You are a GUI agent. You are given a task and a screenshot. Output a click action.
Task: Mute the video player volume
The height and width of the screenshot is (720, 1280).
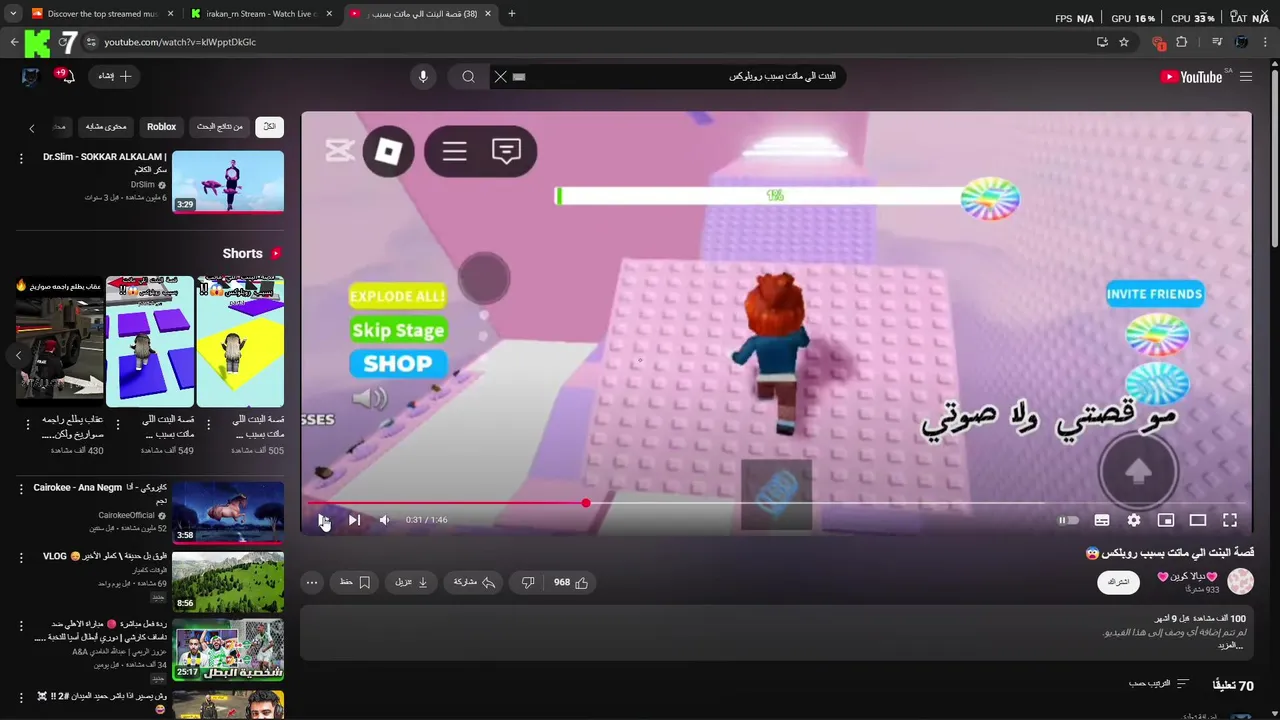point(384,520)
